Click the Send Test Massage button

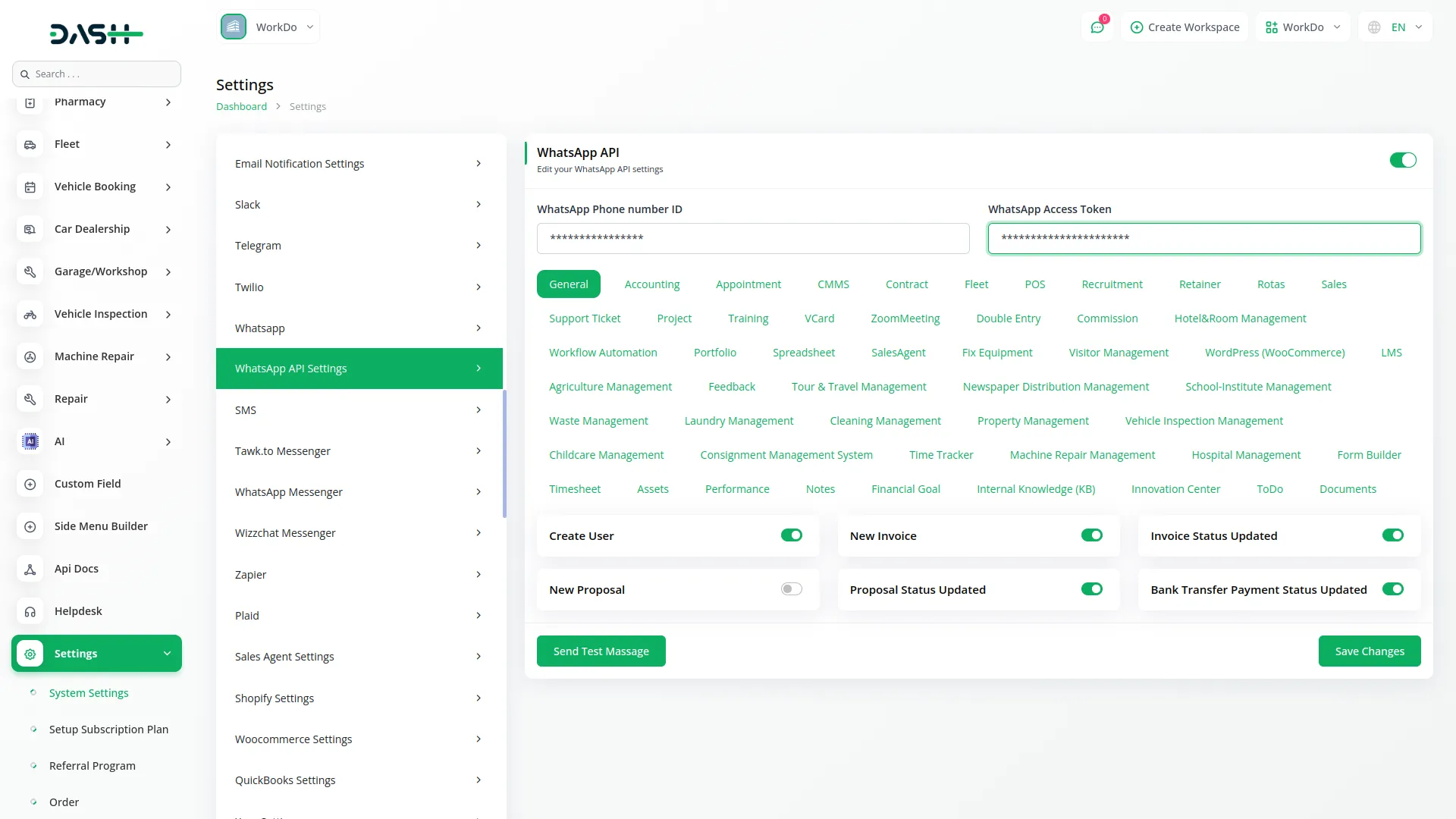[x=601, y=651]
